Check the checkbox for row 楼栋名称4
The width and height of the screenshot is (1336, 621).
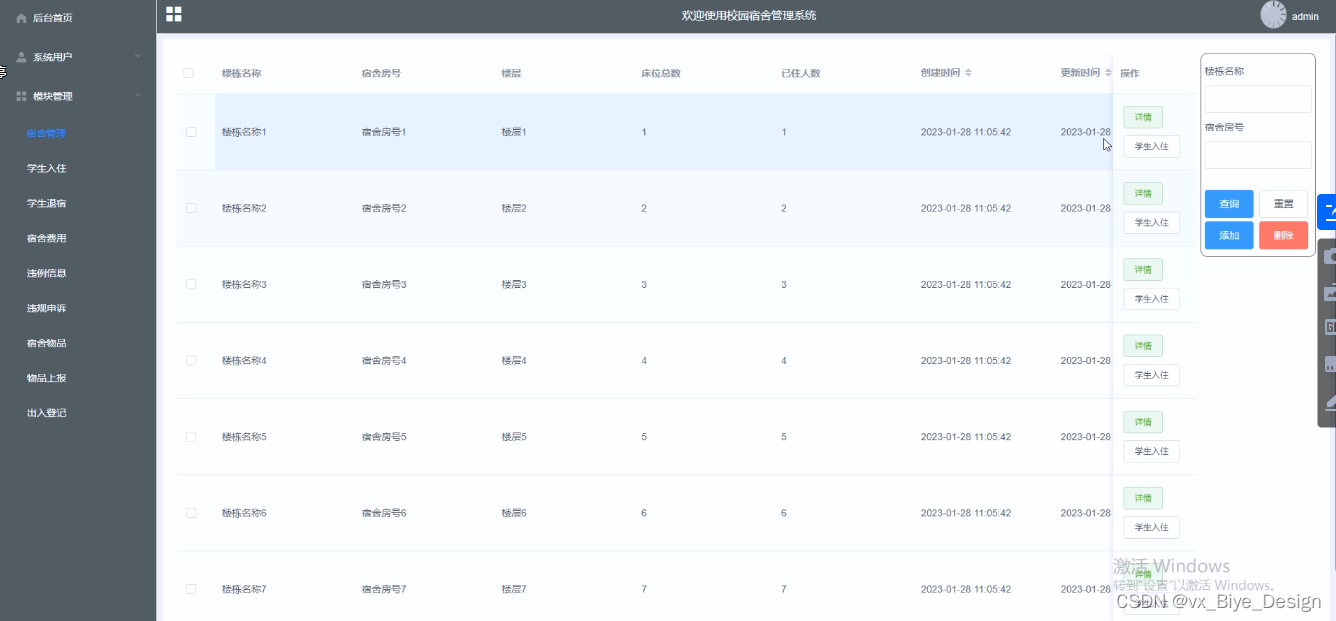point(191,360)
